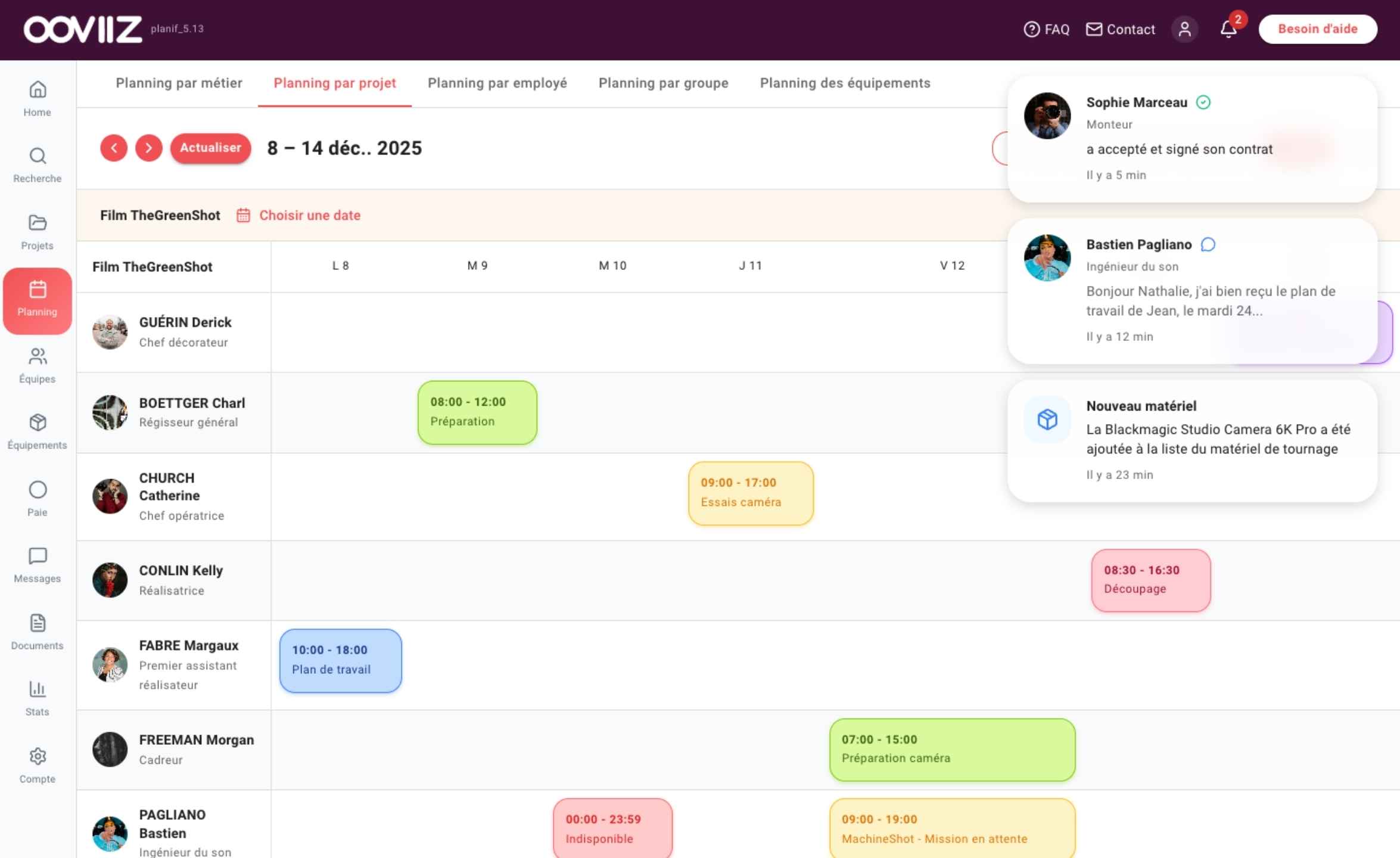Open Choisir une date picker
The height and width of the screenshot is (858, 1400).
click(x=299, y=215)
